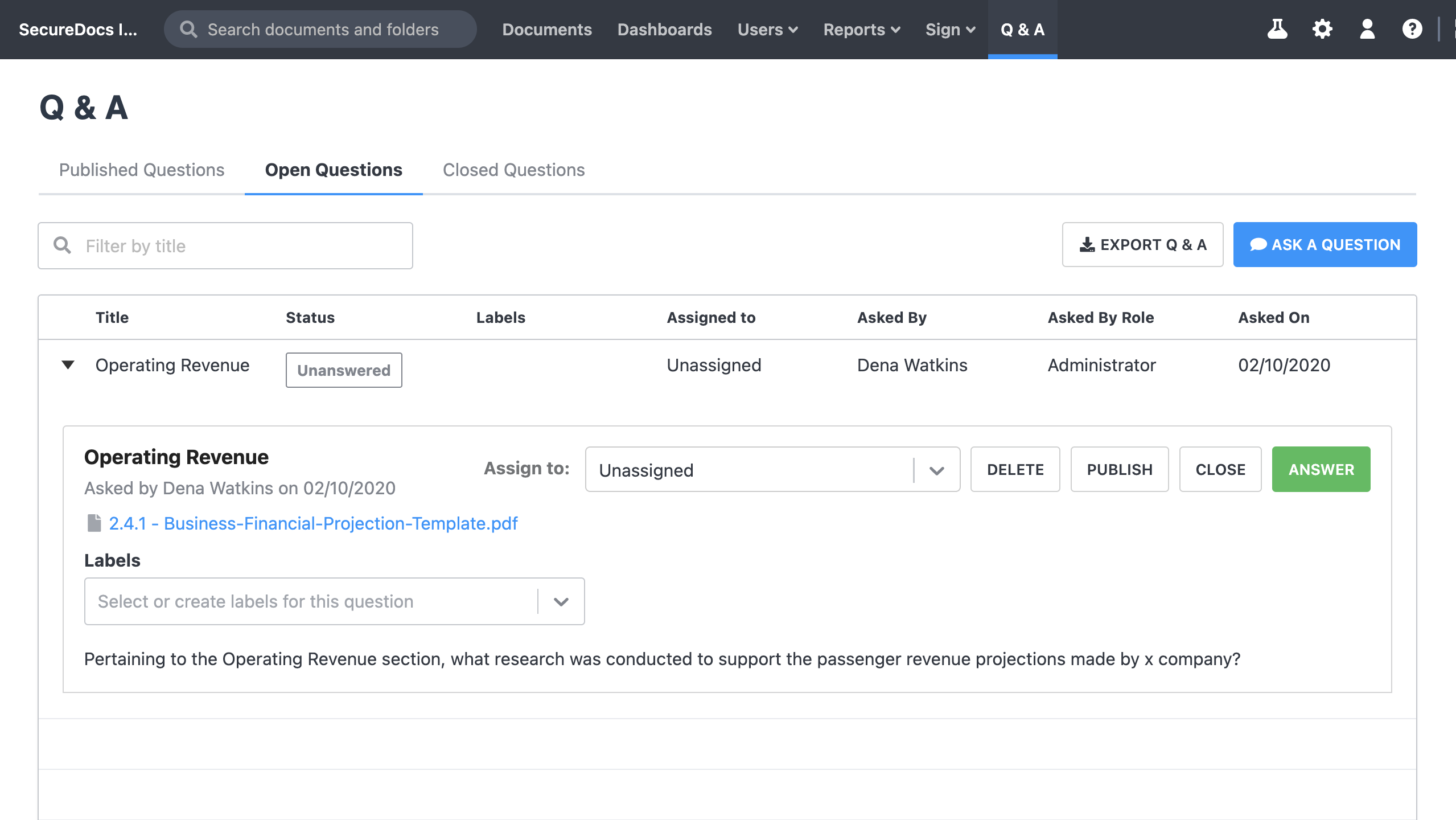Click the Ask a Question button

tap(1325, 244)
